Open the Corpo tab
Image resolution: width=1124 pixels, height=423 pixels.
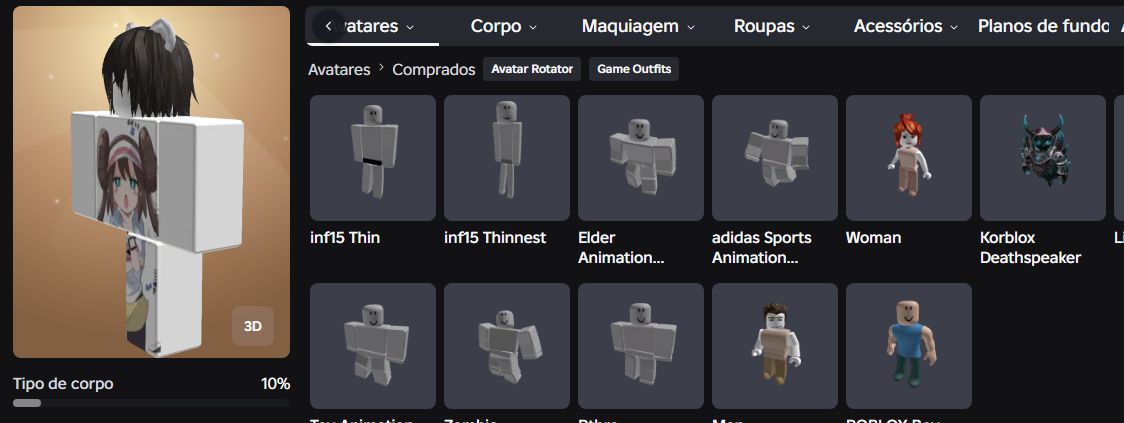[x=503, y=27]
